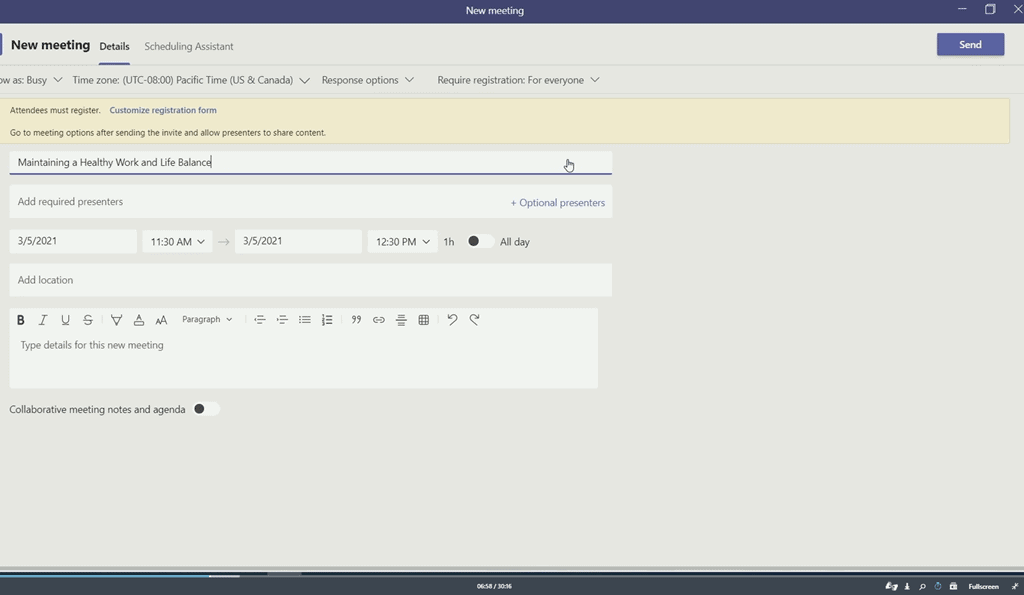Toggle bold formatting in the editor
The image size is (1024, 595).
tap(20, 320)
